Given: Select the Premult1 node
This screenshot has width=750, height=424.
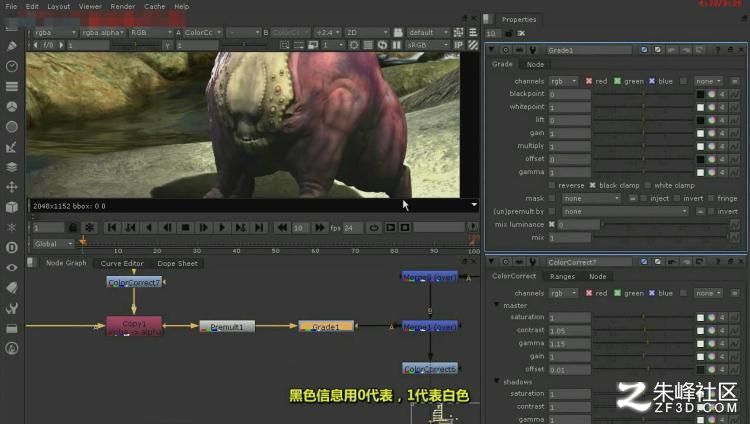Looking at the screenshot, I should coord(227,326).
